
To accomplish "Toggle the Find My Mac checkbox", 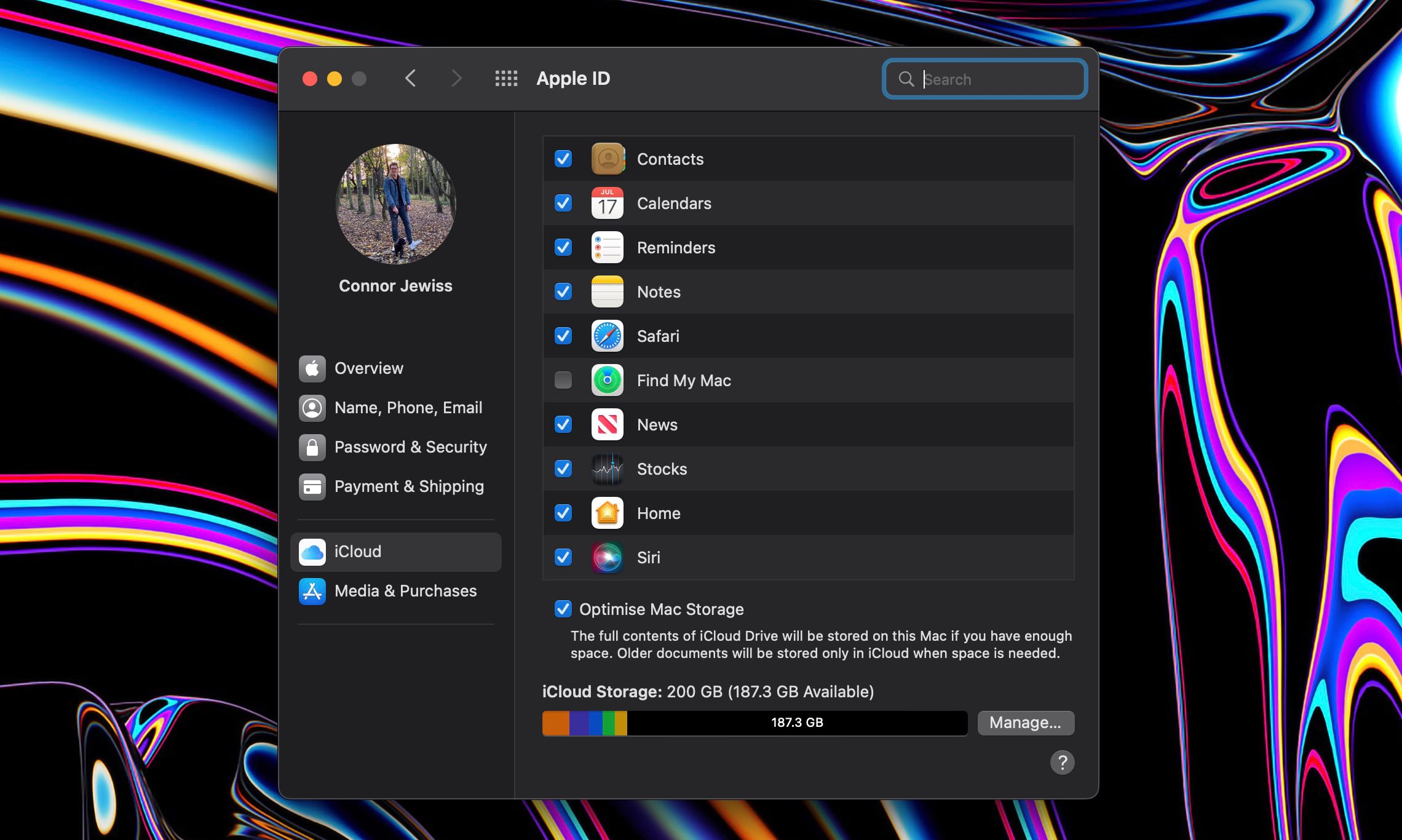I will 562,379.
